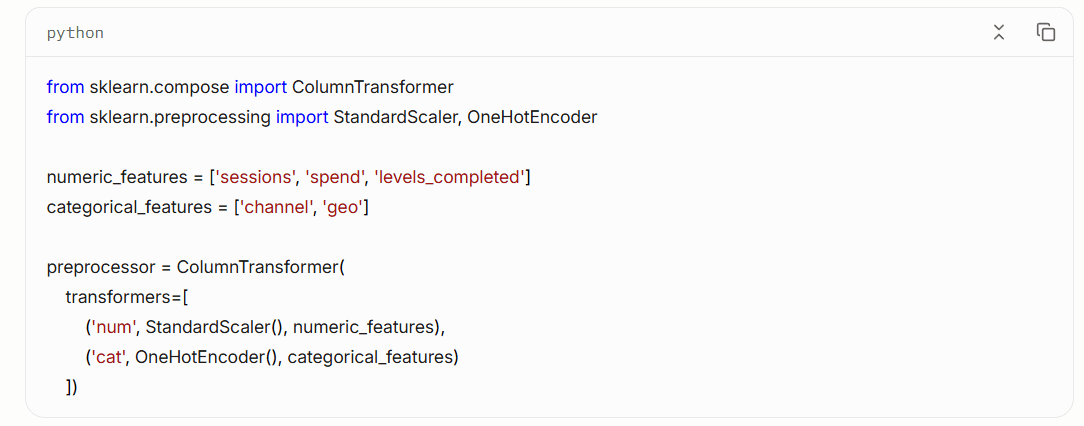1084x426 pixels.
Task: Copy the code to clipboard
Action: (x=1045, y=33)
